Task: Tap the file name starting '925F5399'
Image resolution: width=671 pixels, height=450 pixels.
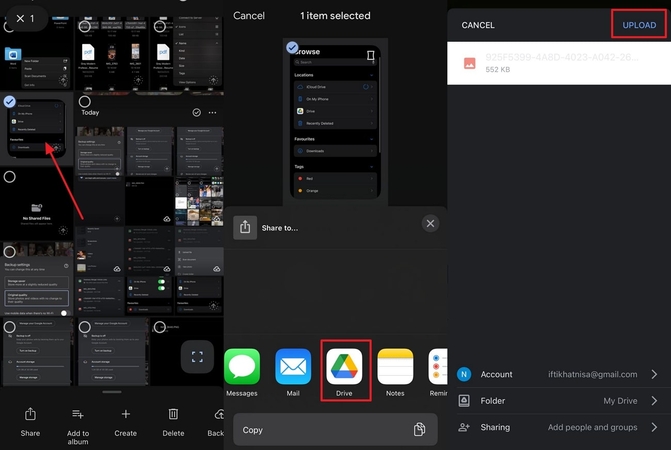Action: pos(562,57)
